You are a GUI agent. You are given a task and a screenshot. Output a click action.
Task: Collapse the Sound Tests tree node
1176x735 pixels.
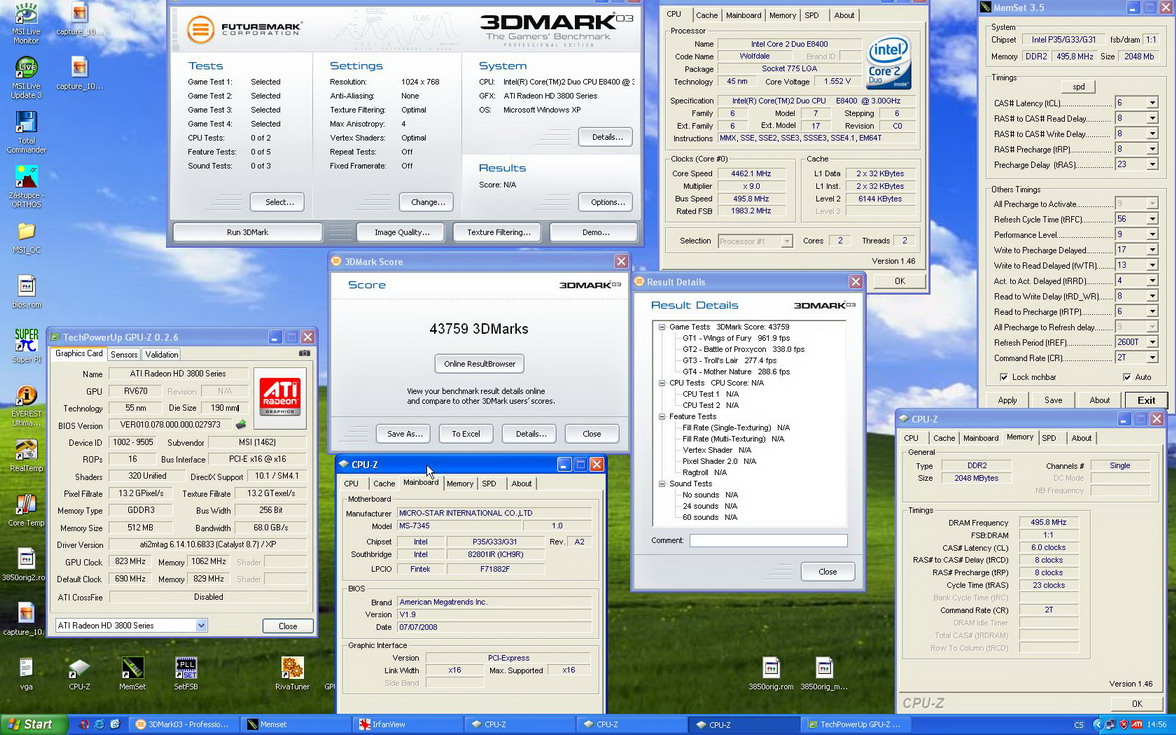662,484
